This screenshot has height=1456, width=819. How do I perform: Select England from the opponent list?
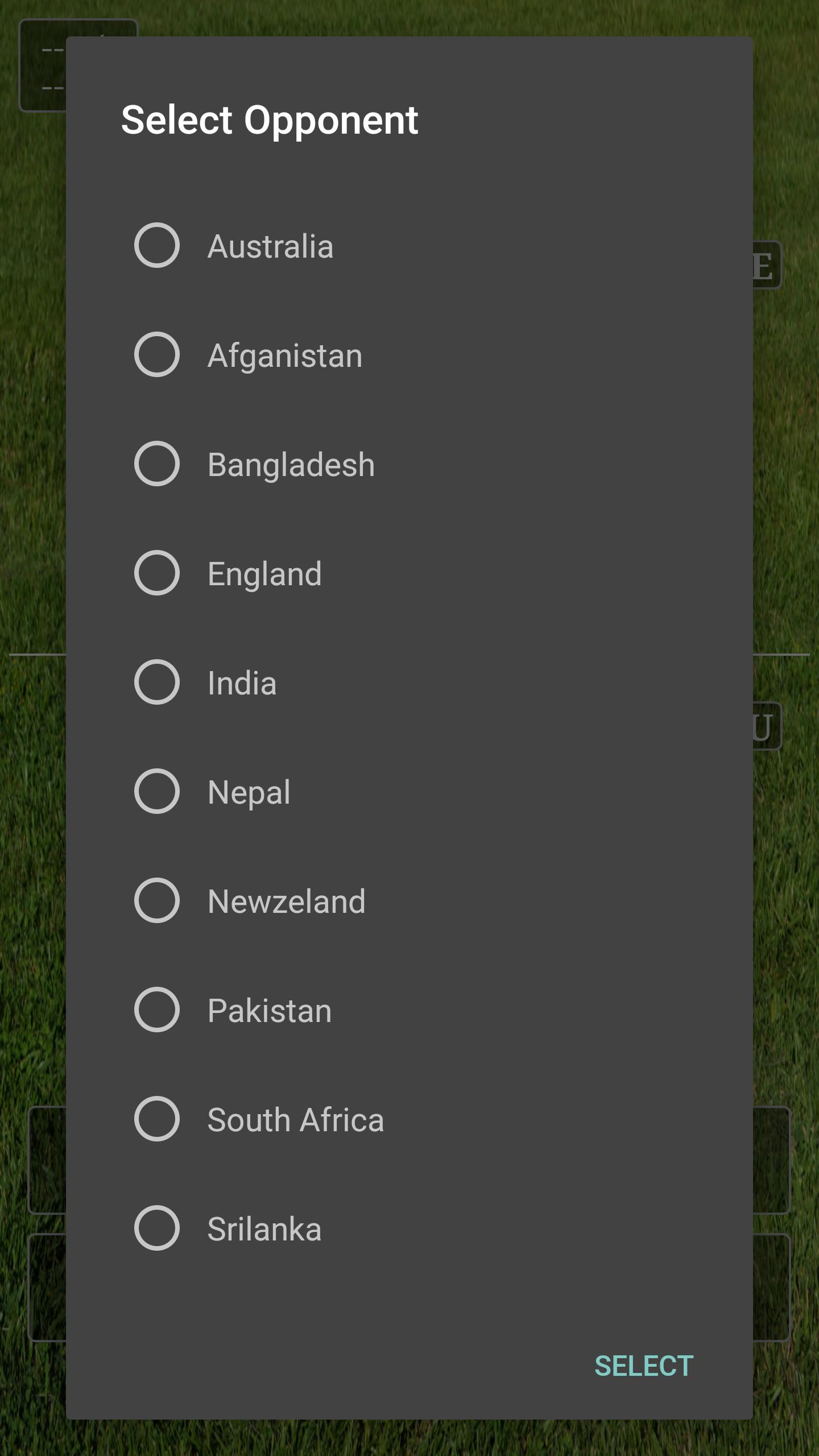[156, 573]
